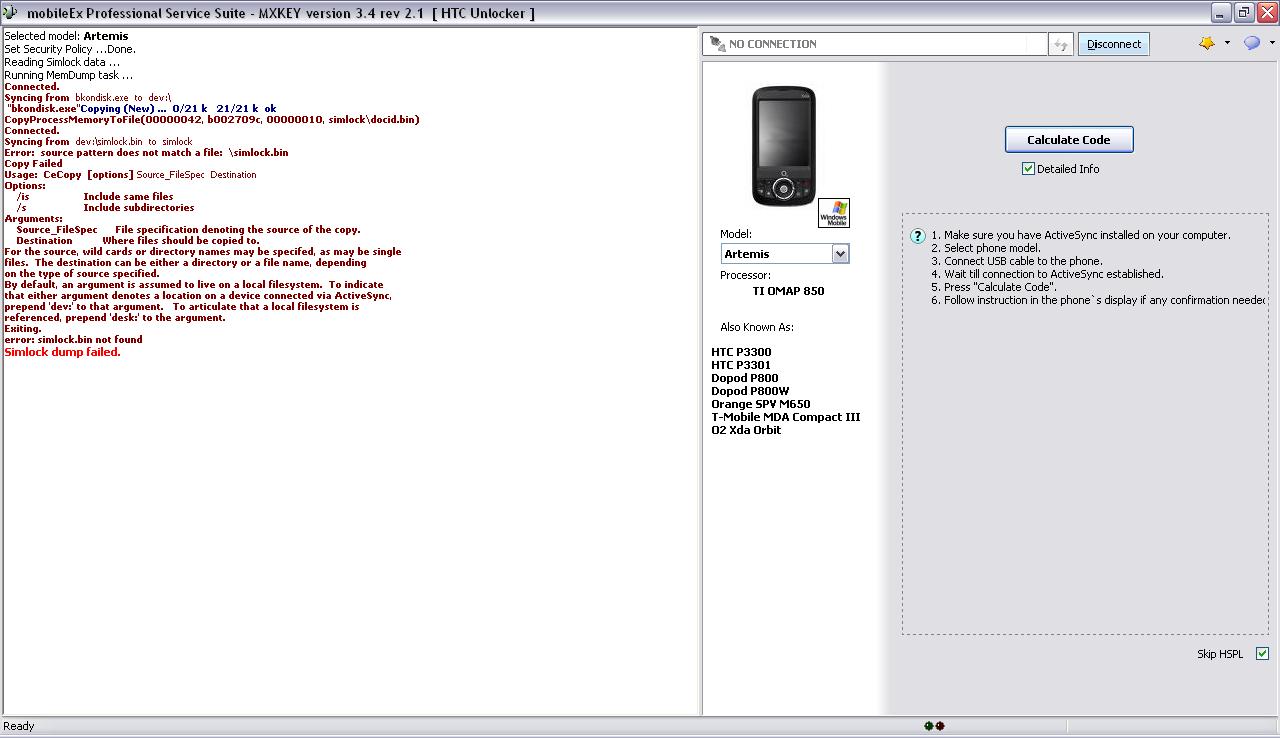Click the connection plug icon
Image resolution: width=1280 pixels, height=738 pixels.
(716, 44)
